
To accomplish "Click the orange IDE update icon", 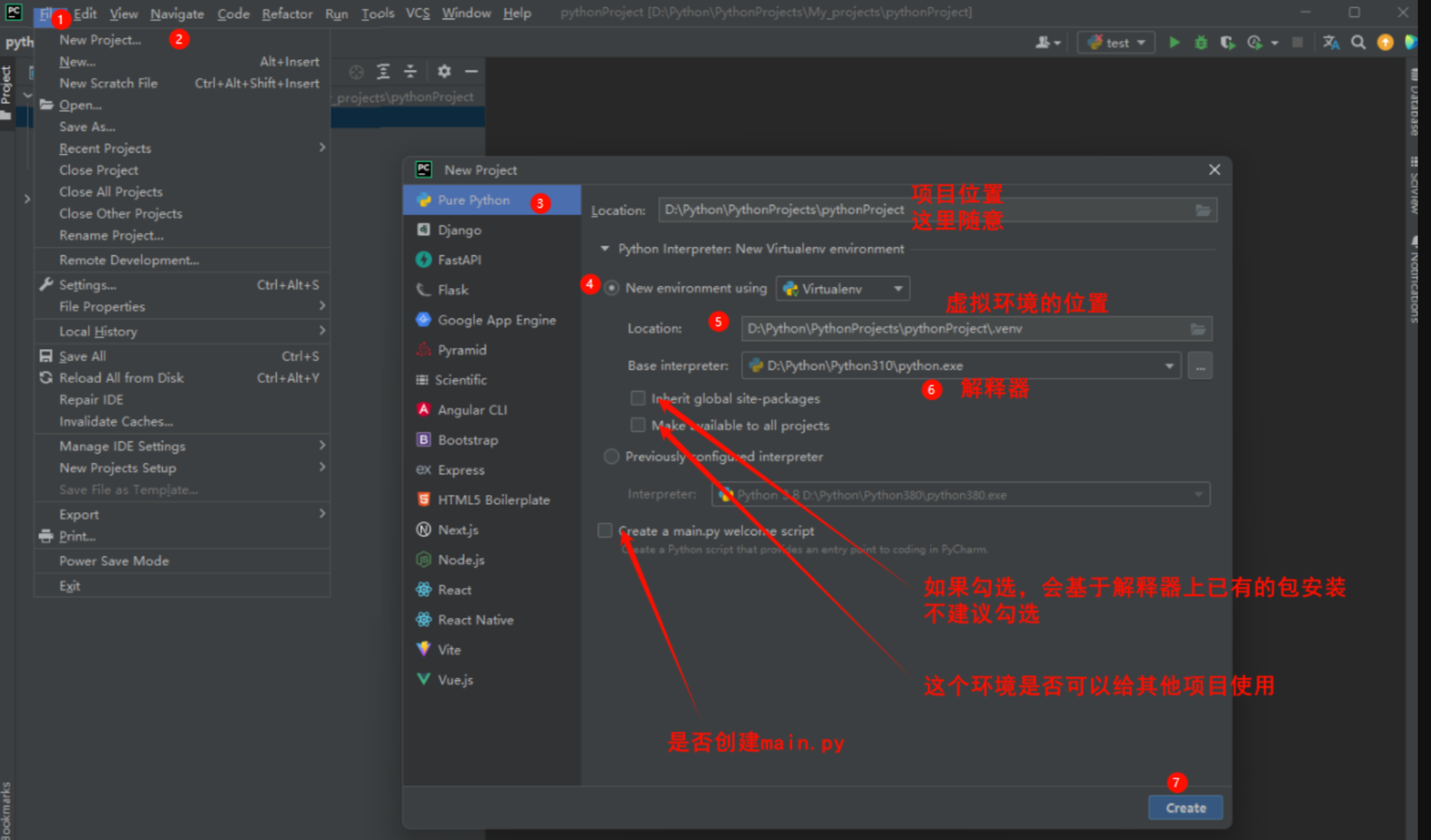I will click(1385, 43).
